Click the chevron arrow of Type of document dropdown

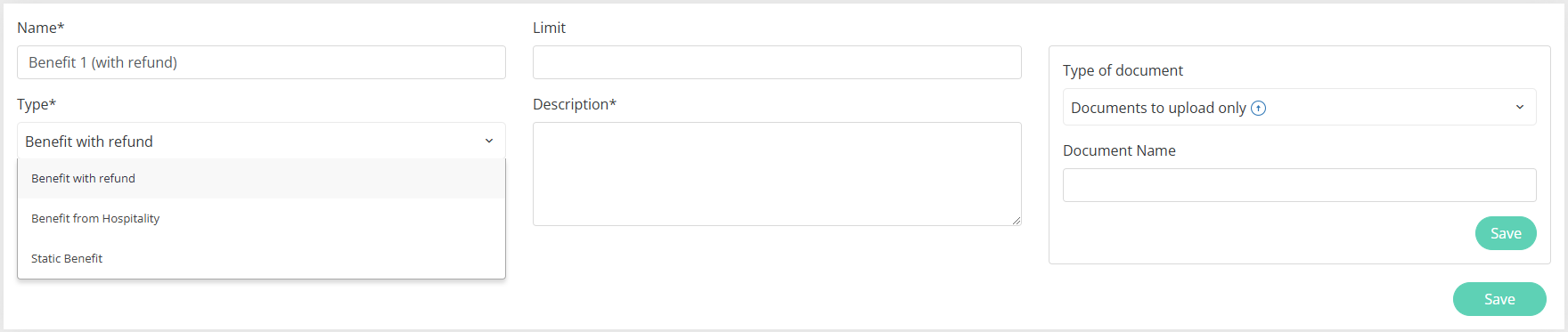click(1519, 107)
